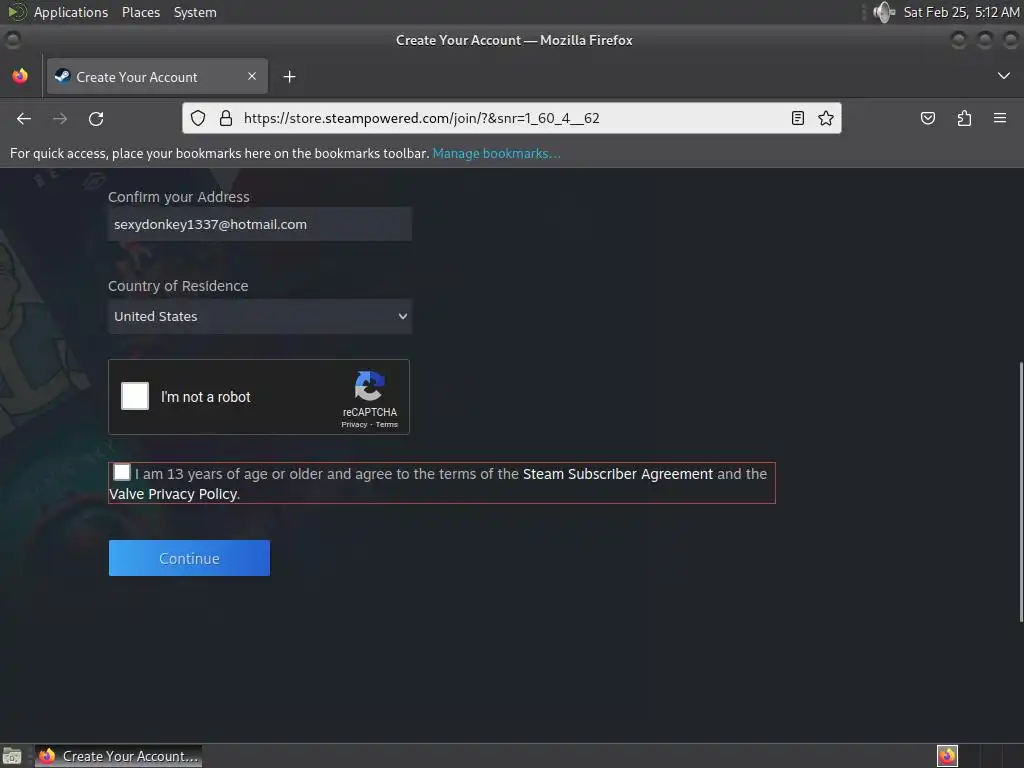
Task: Open the Applications menu
Action: (x=71, y=12)
